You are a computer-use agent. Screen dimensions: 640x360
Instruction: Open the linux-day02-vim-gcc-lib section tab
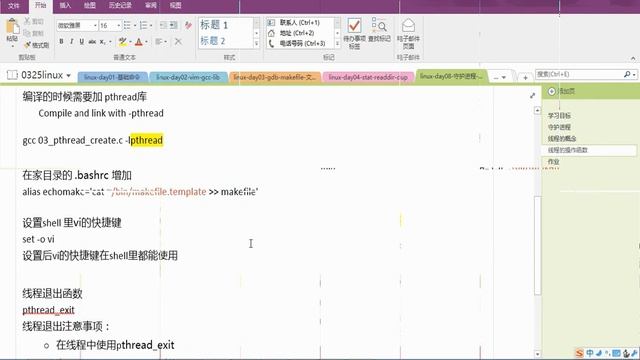(x=188, y=77)
